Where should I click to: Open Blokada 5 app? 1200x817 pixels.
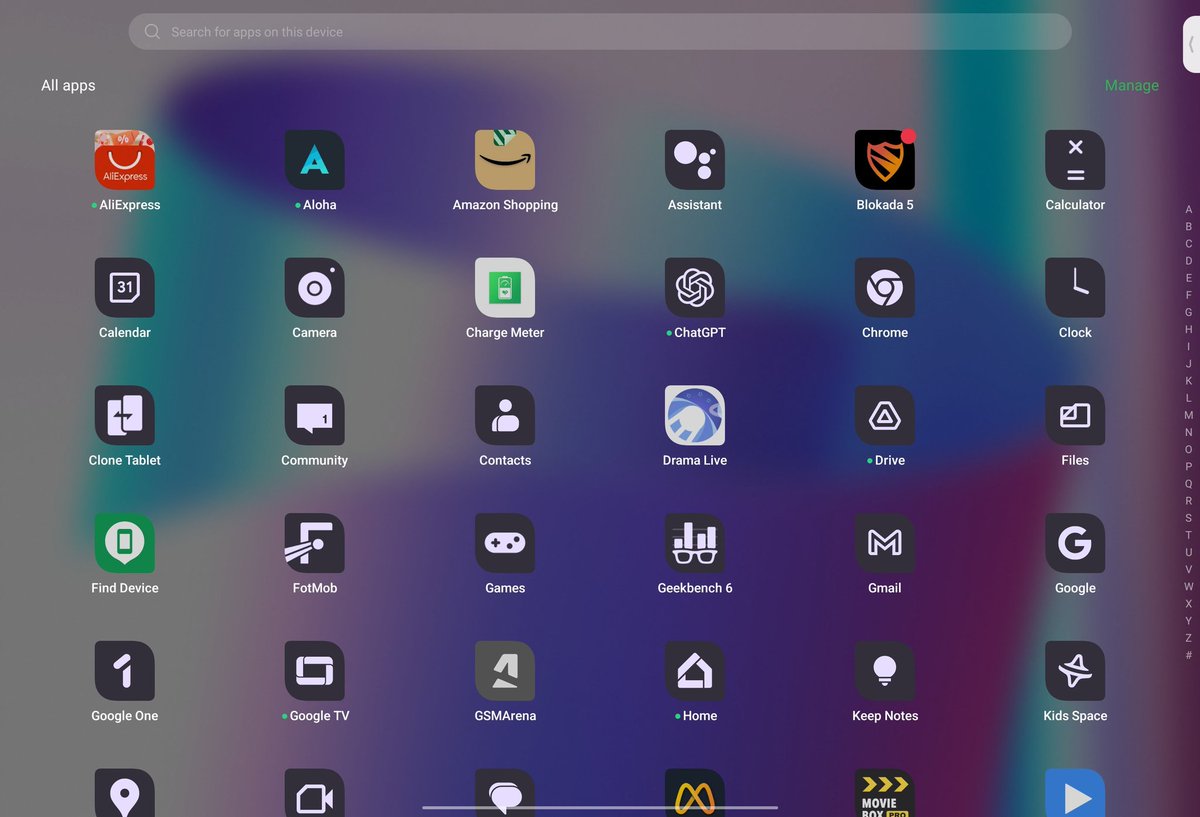point(885,160)
